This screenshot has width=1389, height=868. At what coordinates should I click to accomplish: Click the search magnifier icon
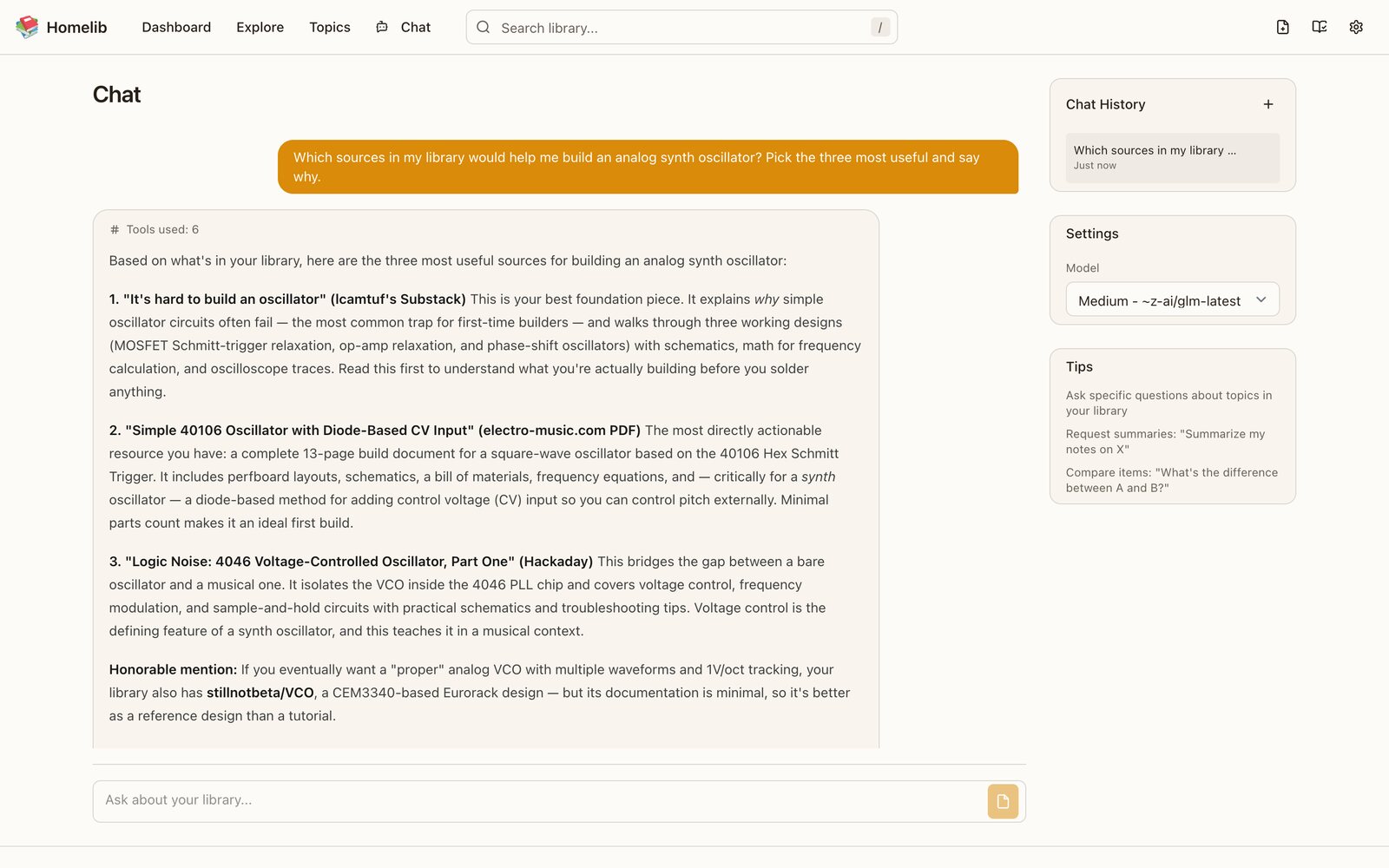[x=484, y=27]
